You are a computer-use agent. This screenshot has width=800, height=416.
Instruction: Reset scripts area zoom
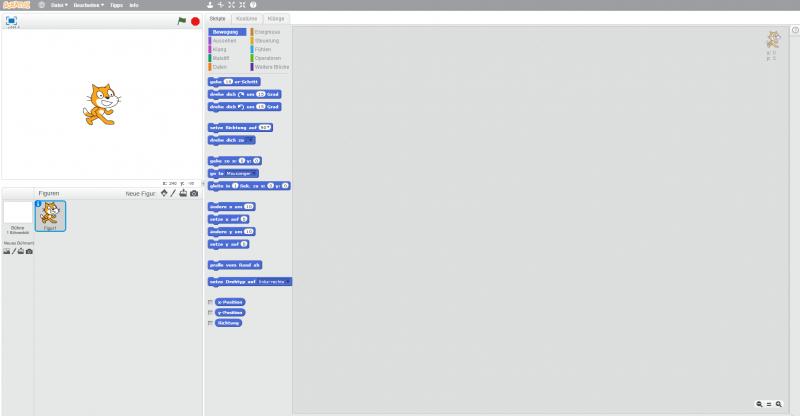pos(769,404)
